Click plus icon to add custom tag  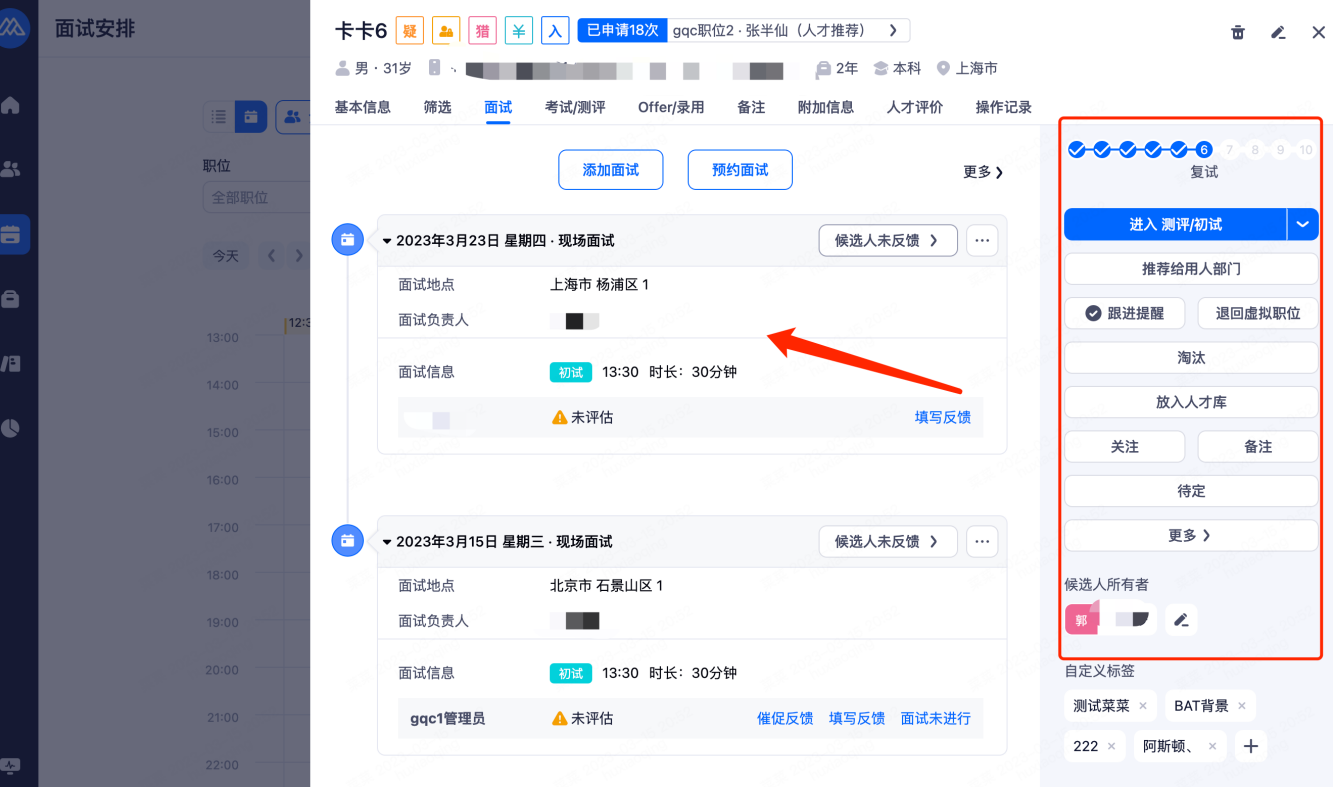(1250, 746)
